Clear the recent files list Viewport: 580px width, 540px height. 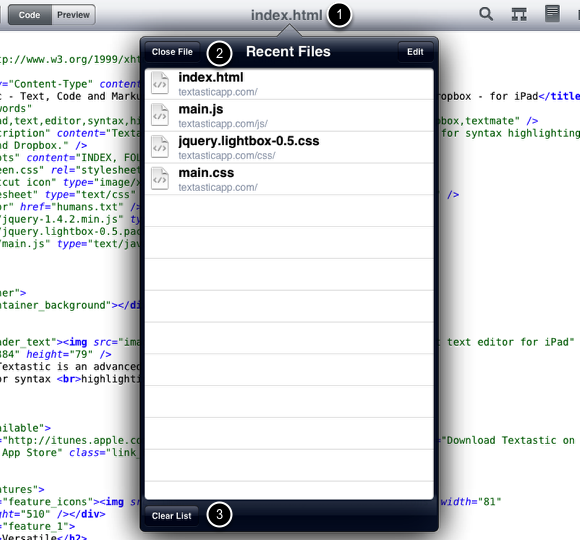[171, 516]
